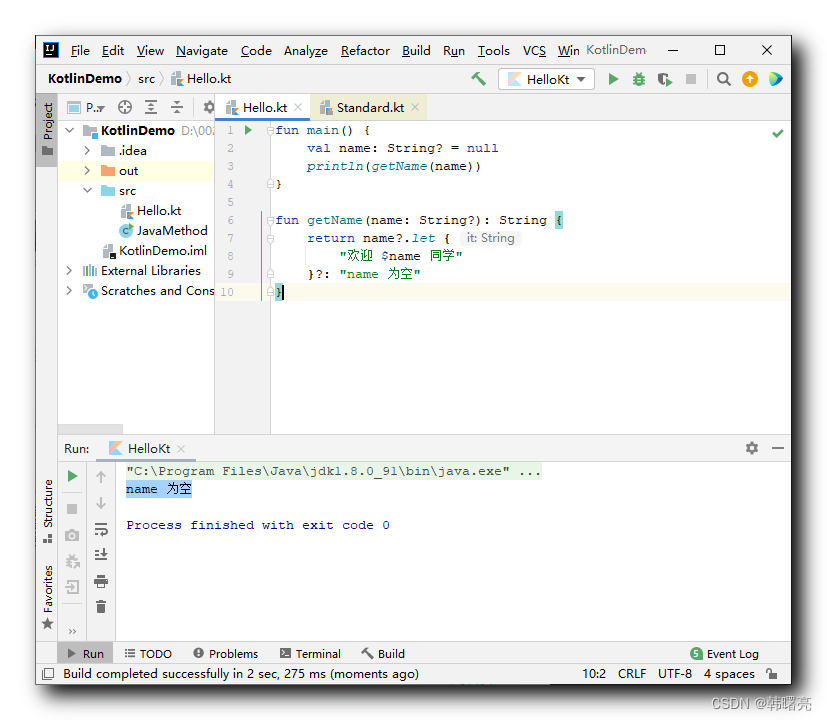The image size is (827, 720).
Task: Click Expand All in Project panel
Action: click(x=151, y=108)
